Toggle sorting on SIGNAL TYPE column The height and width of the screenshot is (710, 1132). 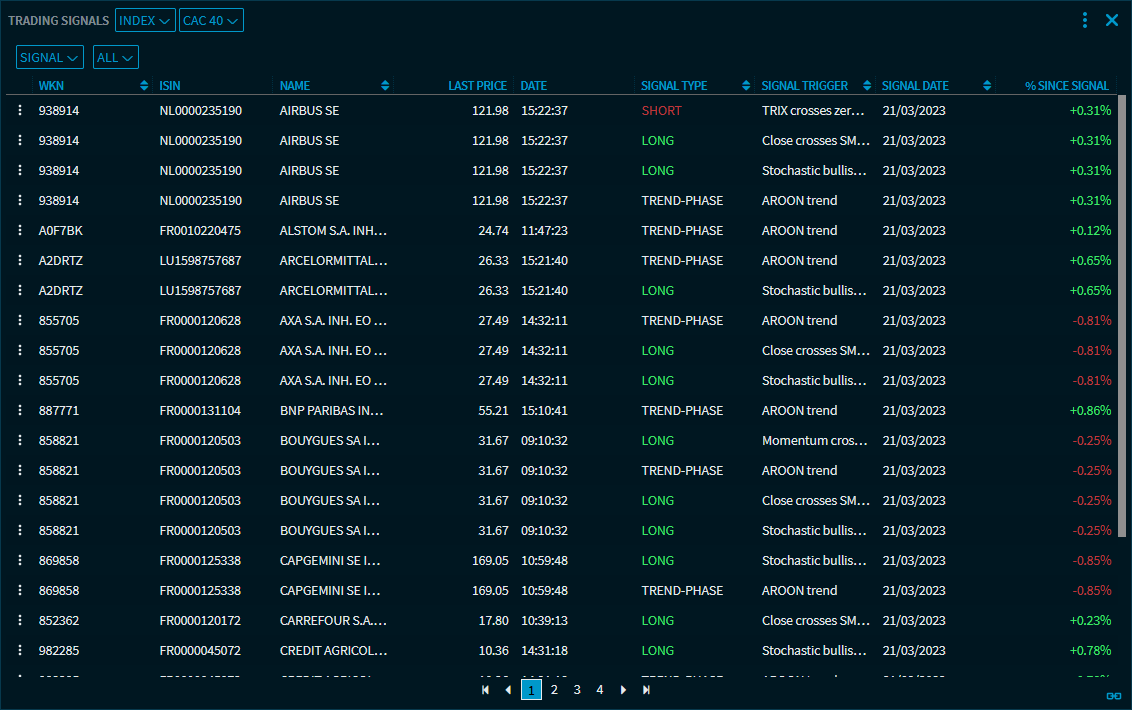746,86
